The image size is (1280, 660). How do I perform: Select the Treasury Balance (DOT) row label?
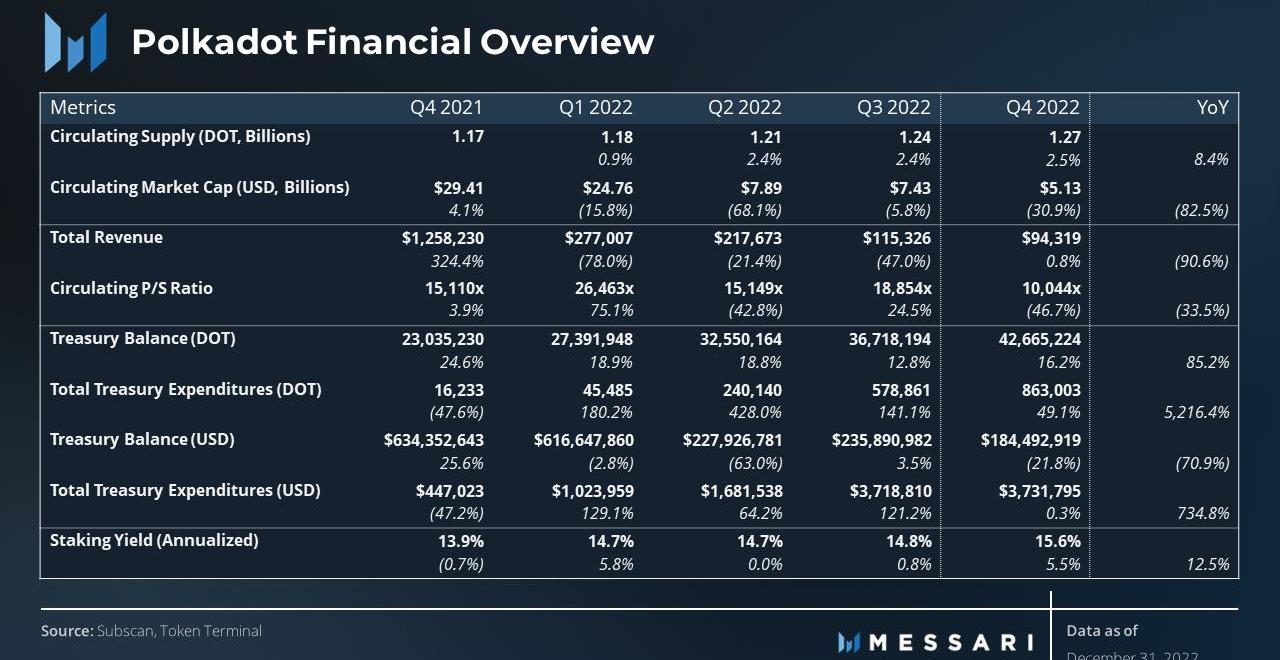[x=143, y=338]
